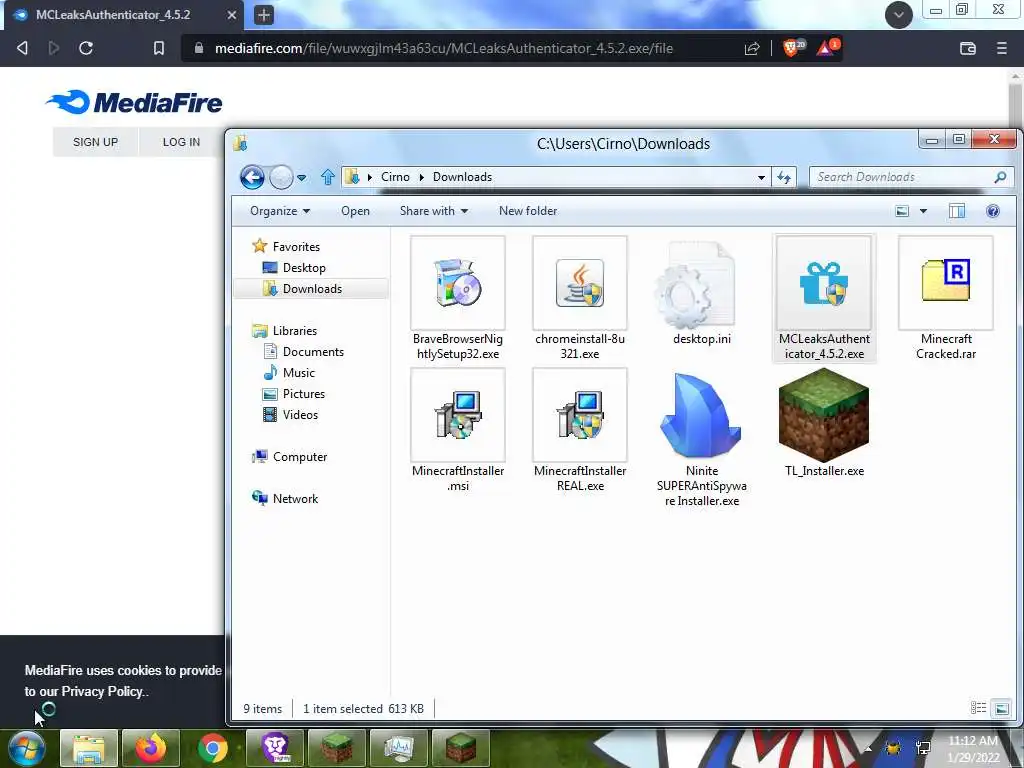This screenshot has width=1024, height=768.
Task: Bookmark this page in Brave
Action: (x=159, y=48)
